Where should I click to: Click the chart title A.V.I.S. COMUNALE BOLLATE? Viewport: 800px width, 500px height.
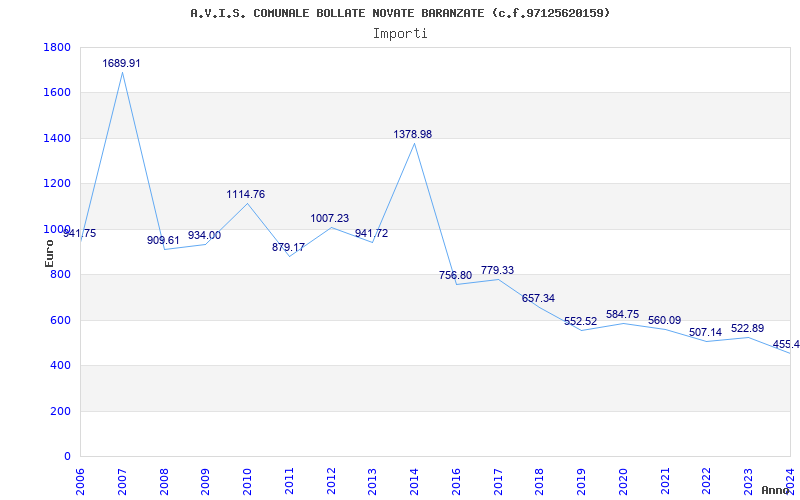pos(400,13)
